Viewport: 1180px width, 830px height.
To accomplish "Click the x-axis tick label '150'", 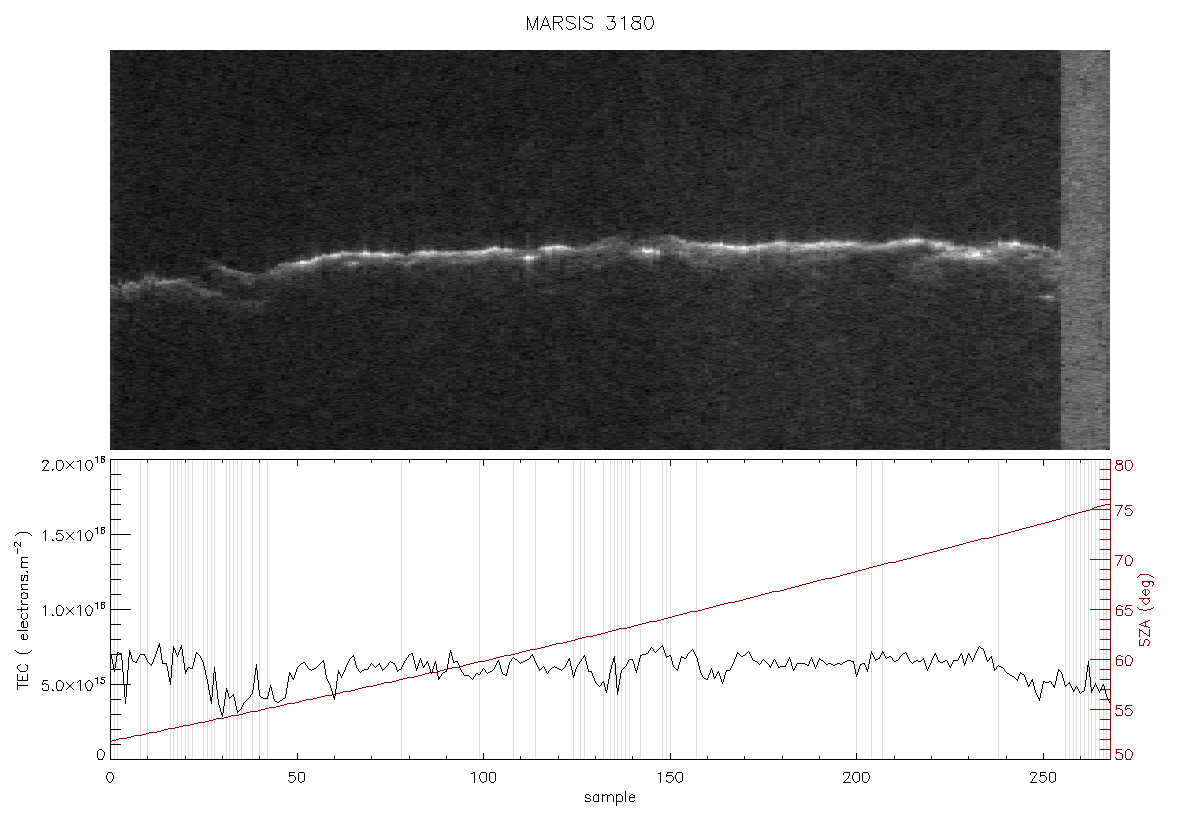I will [670, 777].
